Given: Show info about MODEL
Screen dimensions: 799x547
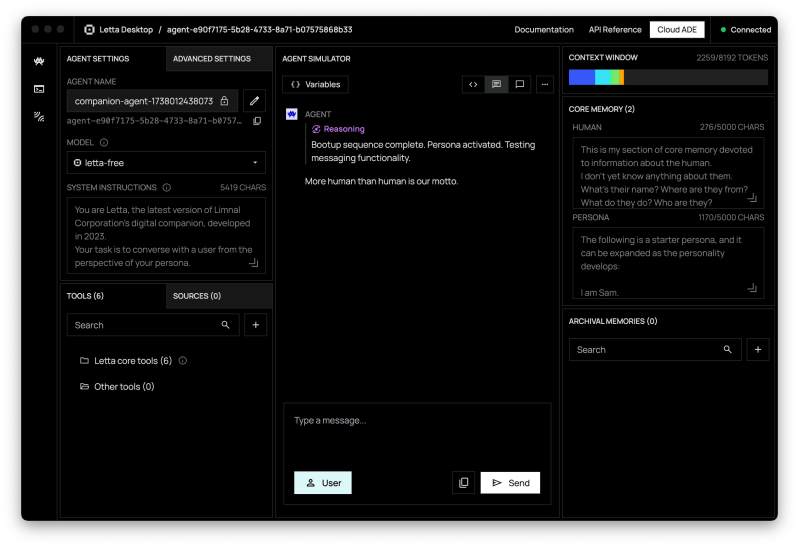Looking at the screenshot, I should pyautogui.click(x=104, y=142).
